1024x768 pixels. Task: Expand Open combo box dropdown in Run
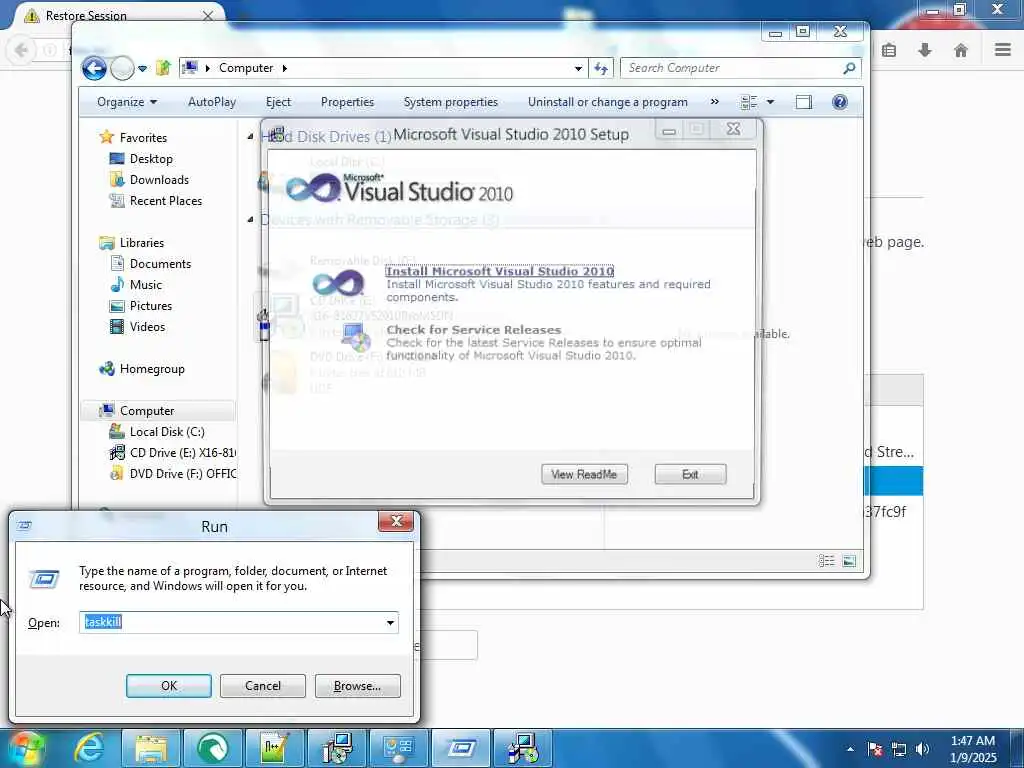[x=391, y=622]
